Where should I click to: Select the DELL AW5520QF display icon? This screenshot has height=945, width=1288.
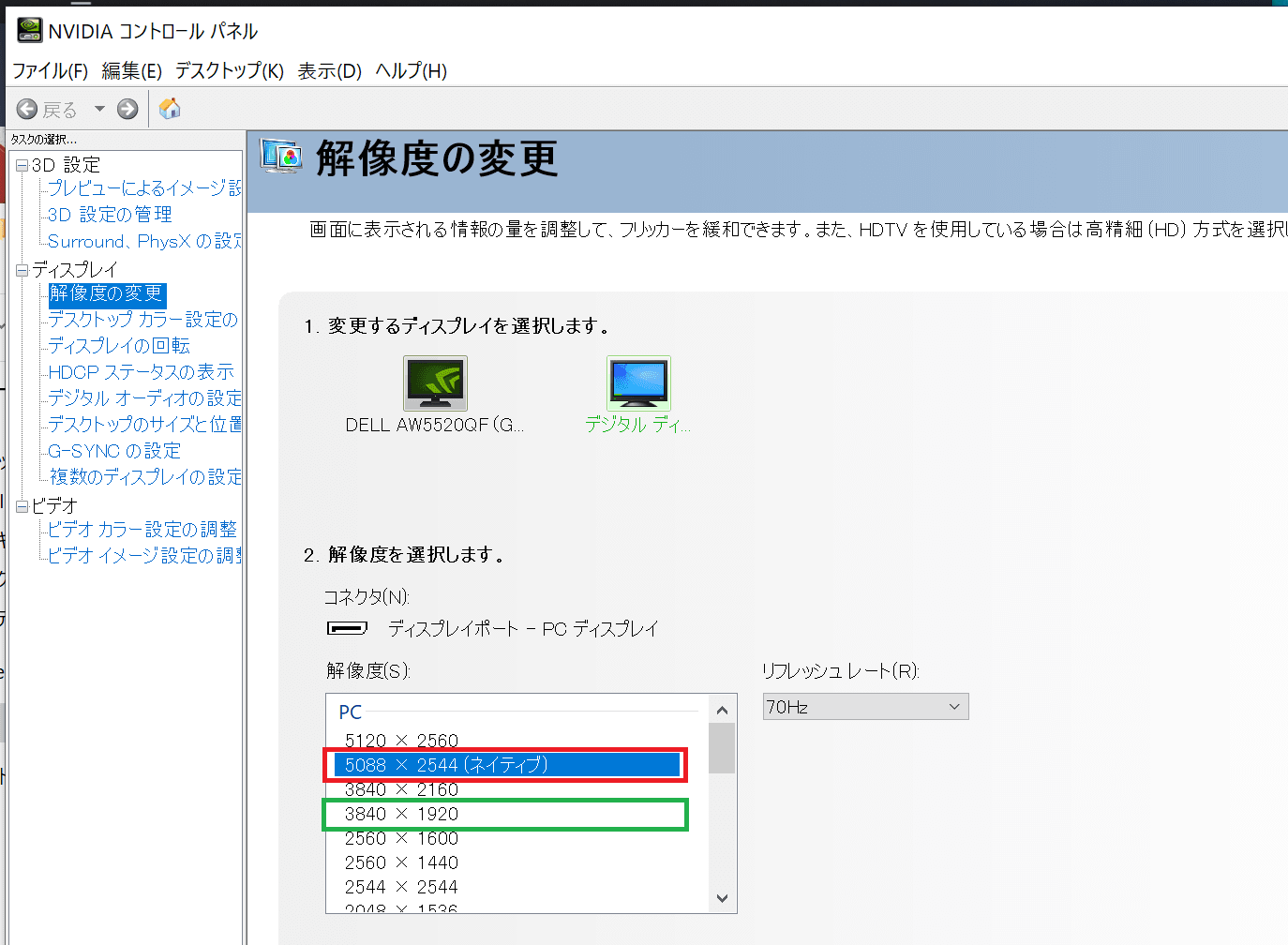tap(435, 383)
